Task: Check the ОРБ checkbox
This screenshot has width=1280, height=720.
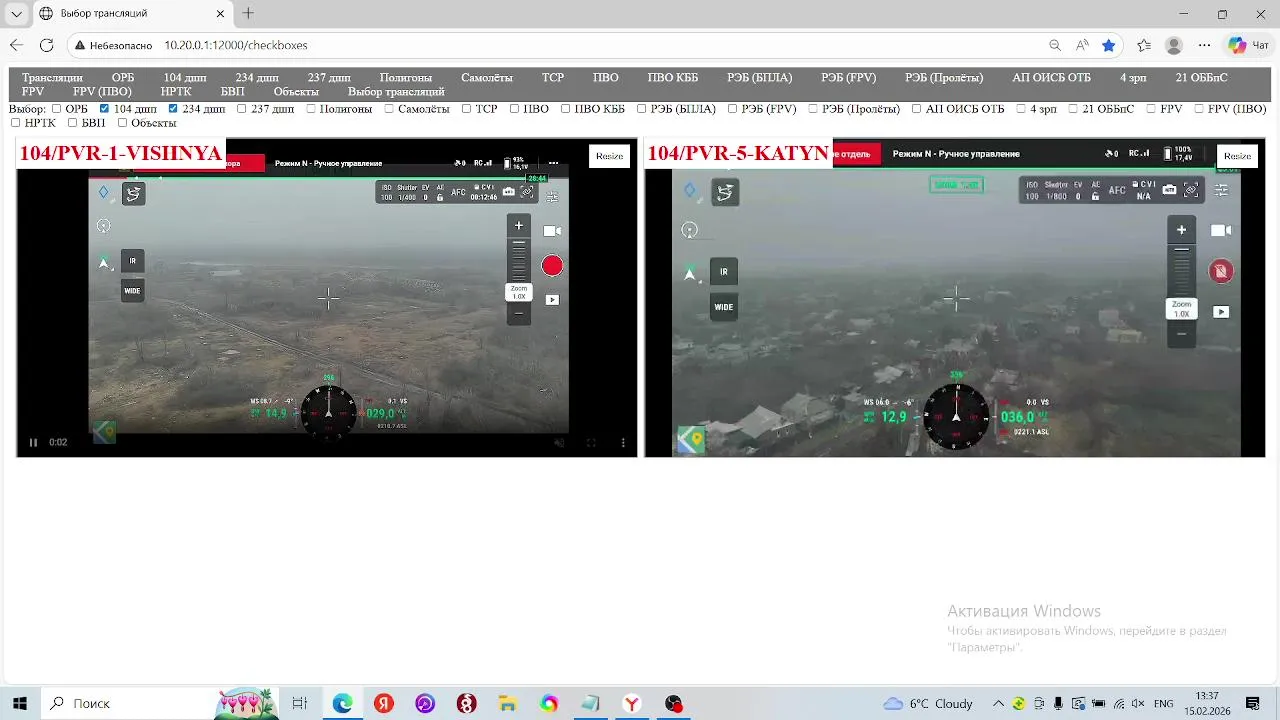Action: (x=57, y=109)
